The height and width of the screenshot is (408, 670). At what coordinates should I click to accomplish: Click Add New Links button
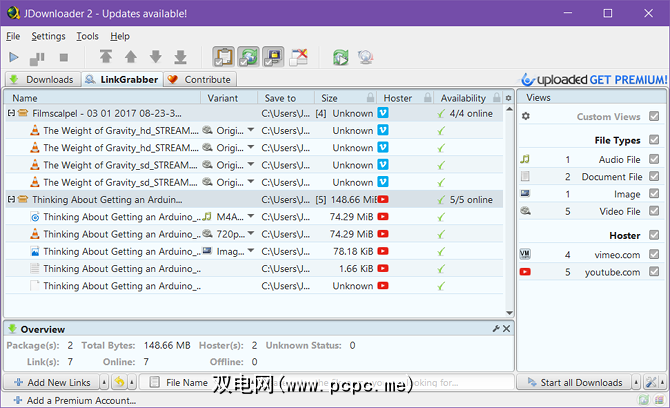click(52, 382)
